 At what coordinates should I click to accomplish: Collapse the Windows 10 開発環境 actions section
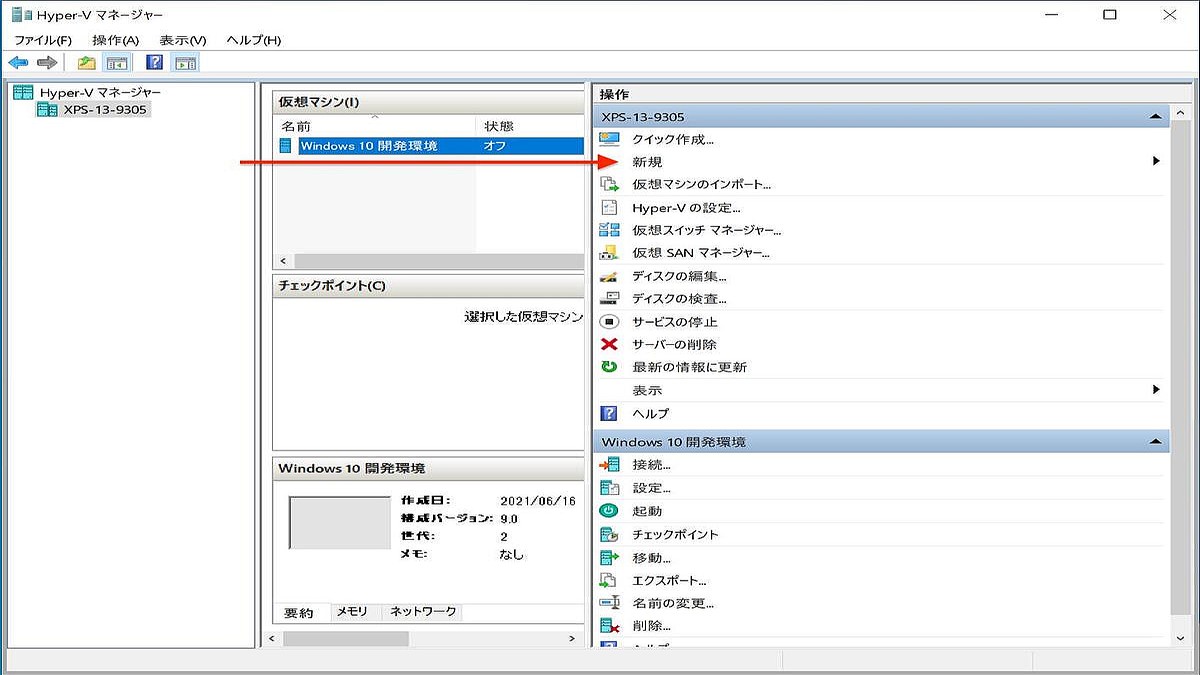tap(1156, 441)
